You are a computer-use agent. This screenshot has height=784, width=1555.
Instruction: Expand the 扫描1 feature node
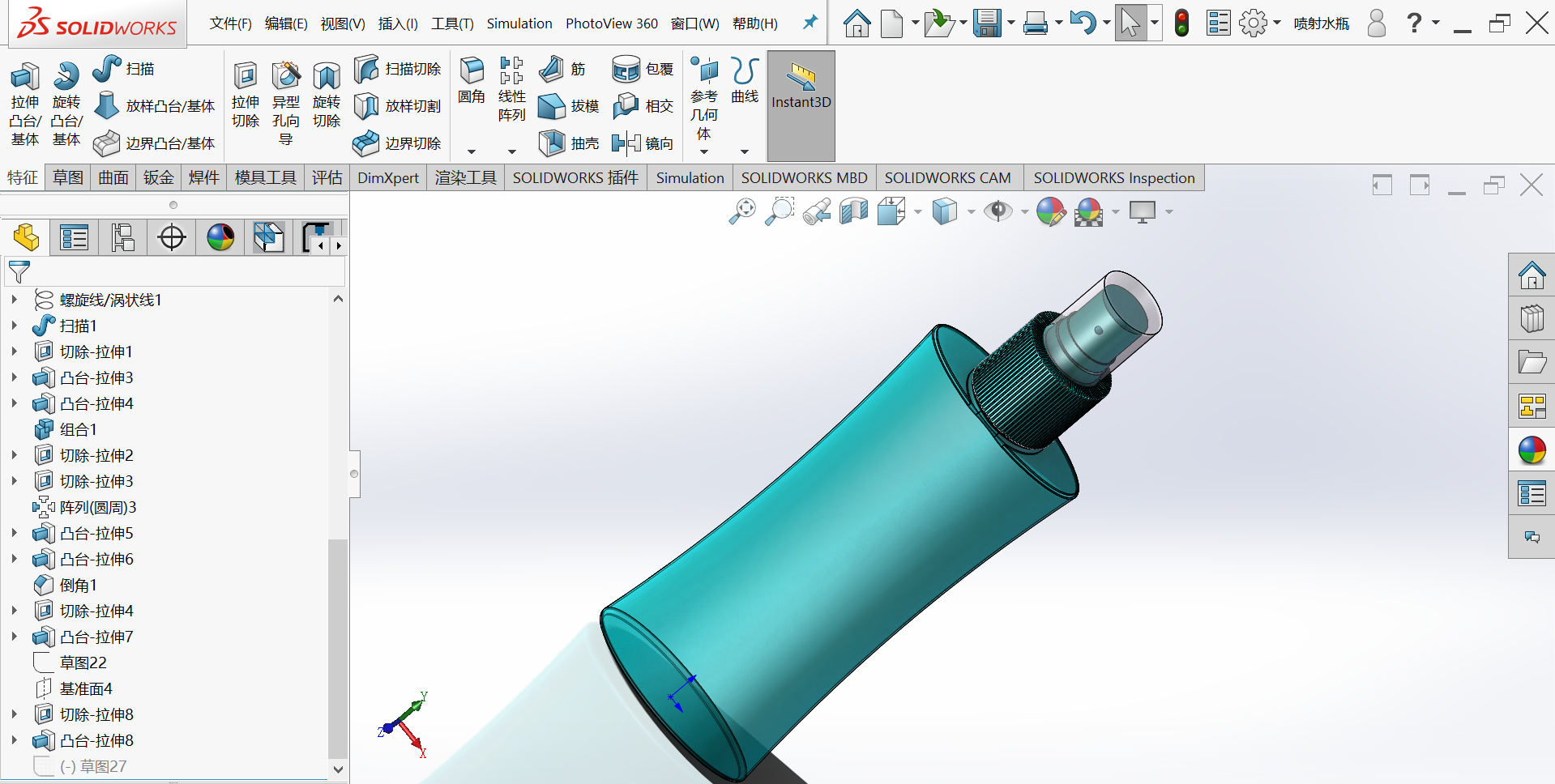point(14,326)
